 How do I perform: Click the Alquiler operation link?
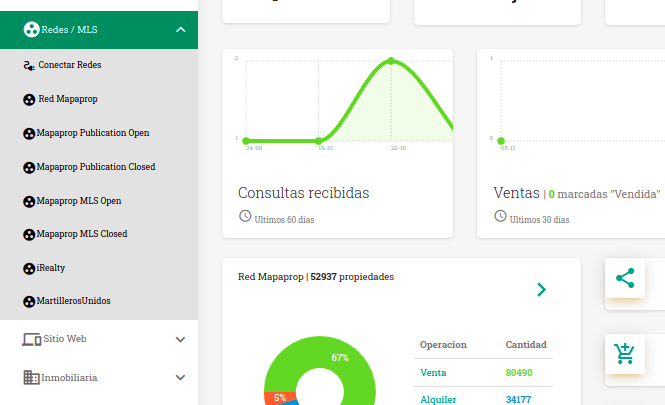(438, 399)
